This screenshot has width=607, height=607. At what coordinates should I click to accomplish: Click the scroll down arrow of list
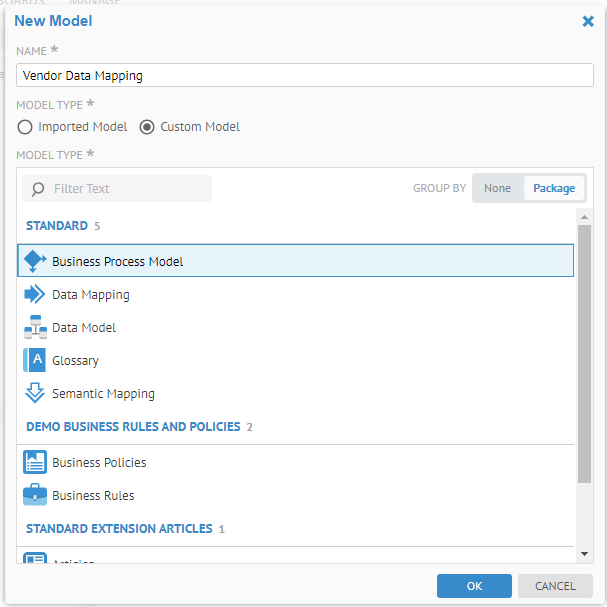tap(584, 553)
